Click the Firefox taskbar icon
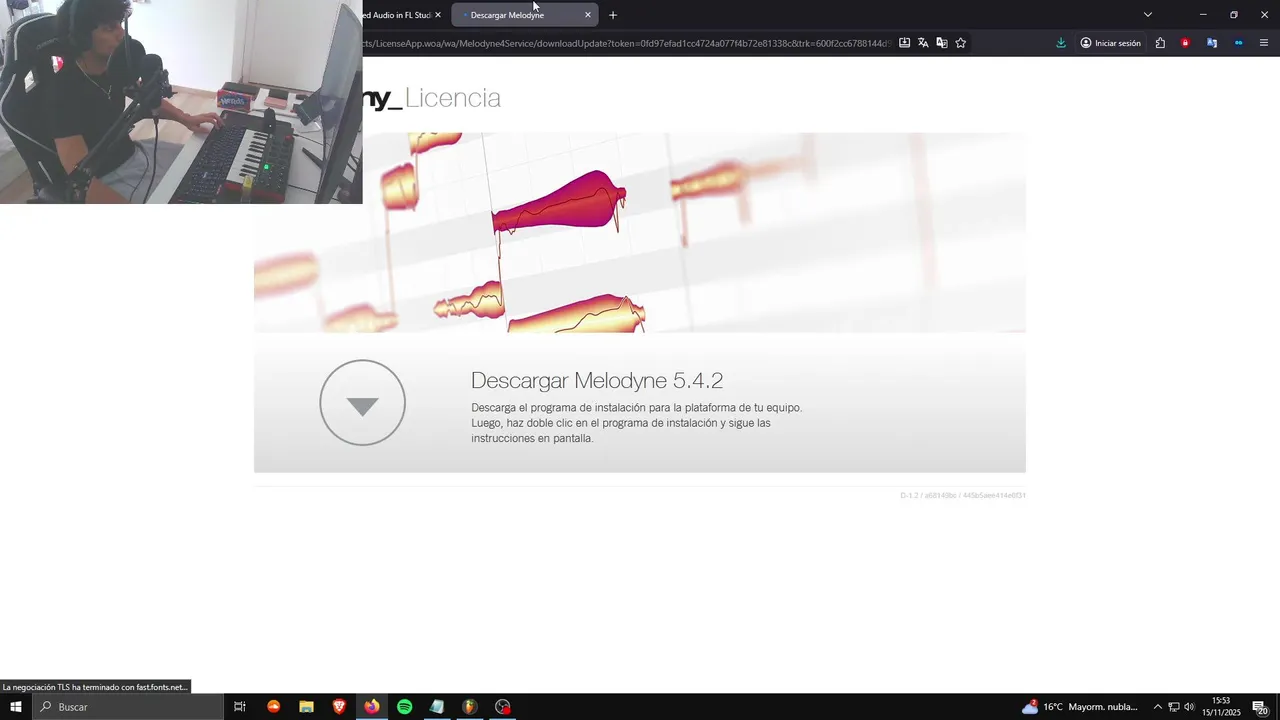This screenshot has width=1280, height=720. (x=372, y=707)
